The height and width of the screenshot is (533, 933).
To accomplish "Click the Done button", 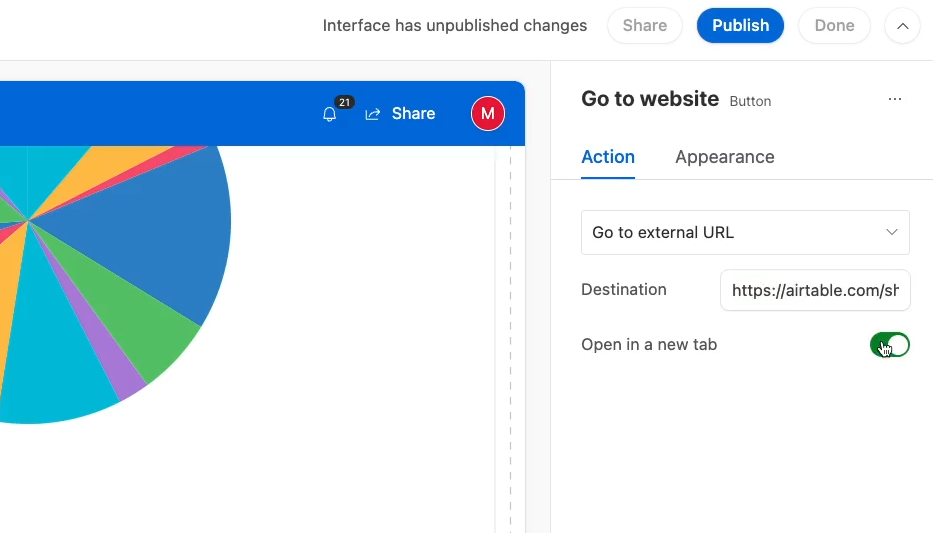I will tap(834, 26).
